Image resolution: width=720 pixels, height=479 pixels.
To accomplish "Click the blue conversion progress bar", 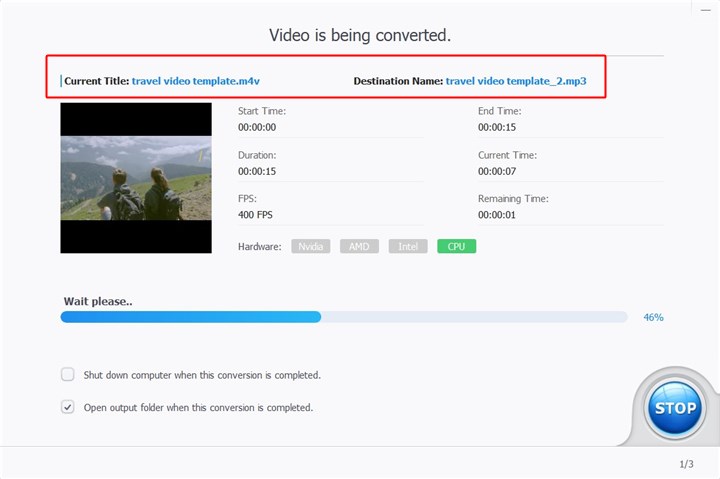I will click(344, 317).
